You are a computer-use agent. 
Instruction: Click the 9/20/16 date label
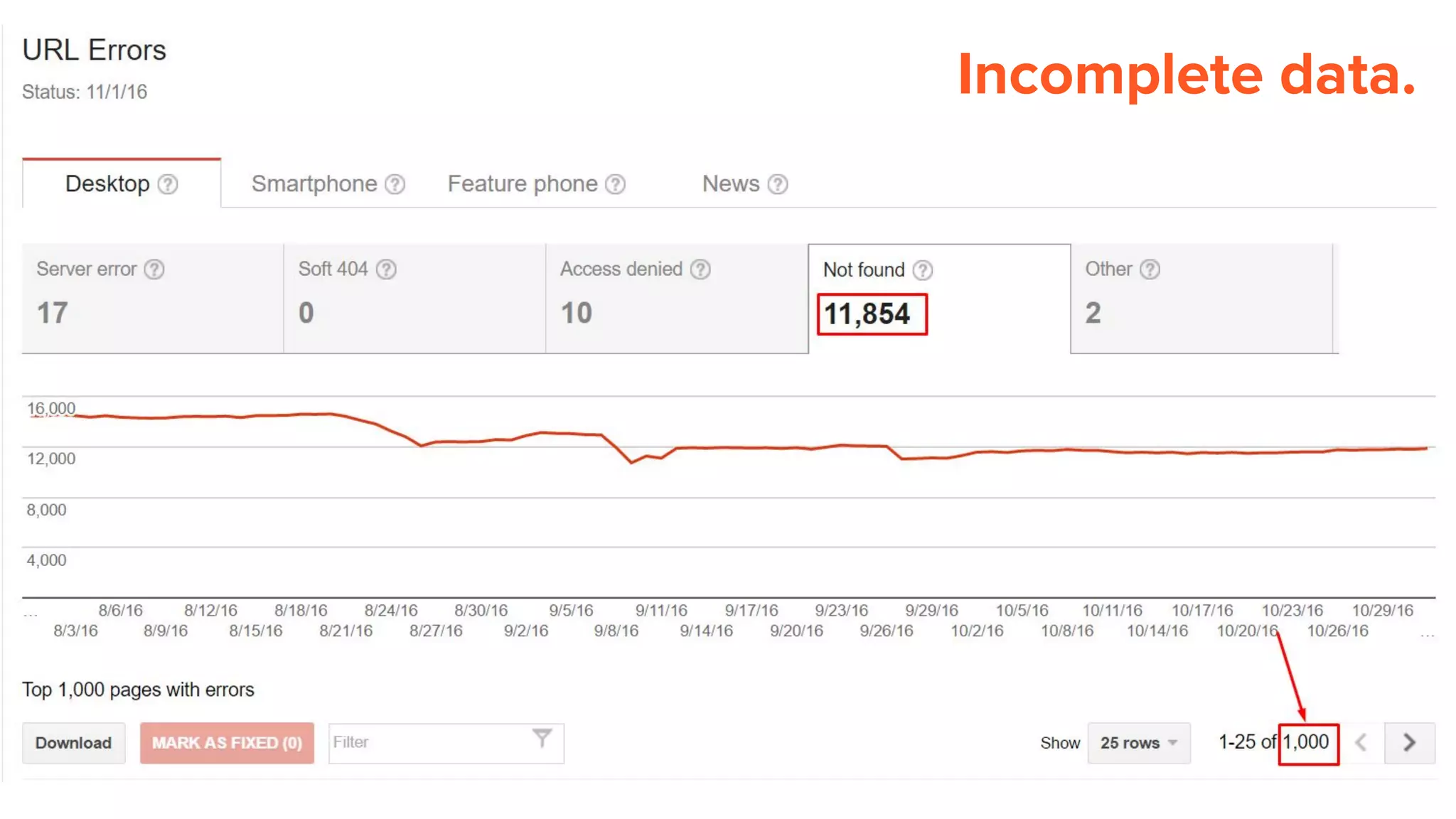(796, 631)
